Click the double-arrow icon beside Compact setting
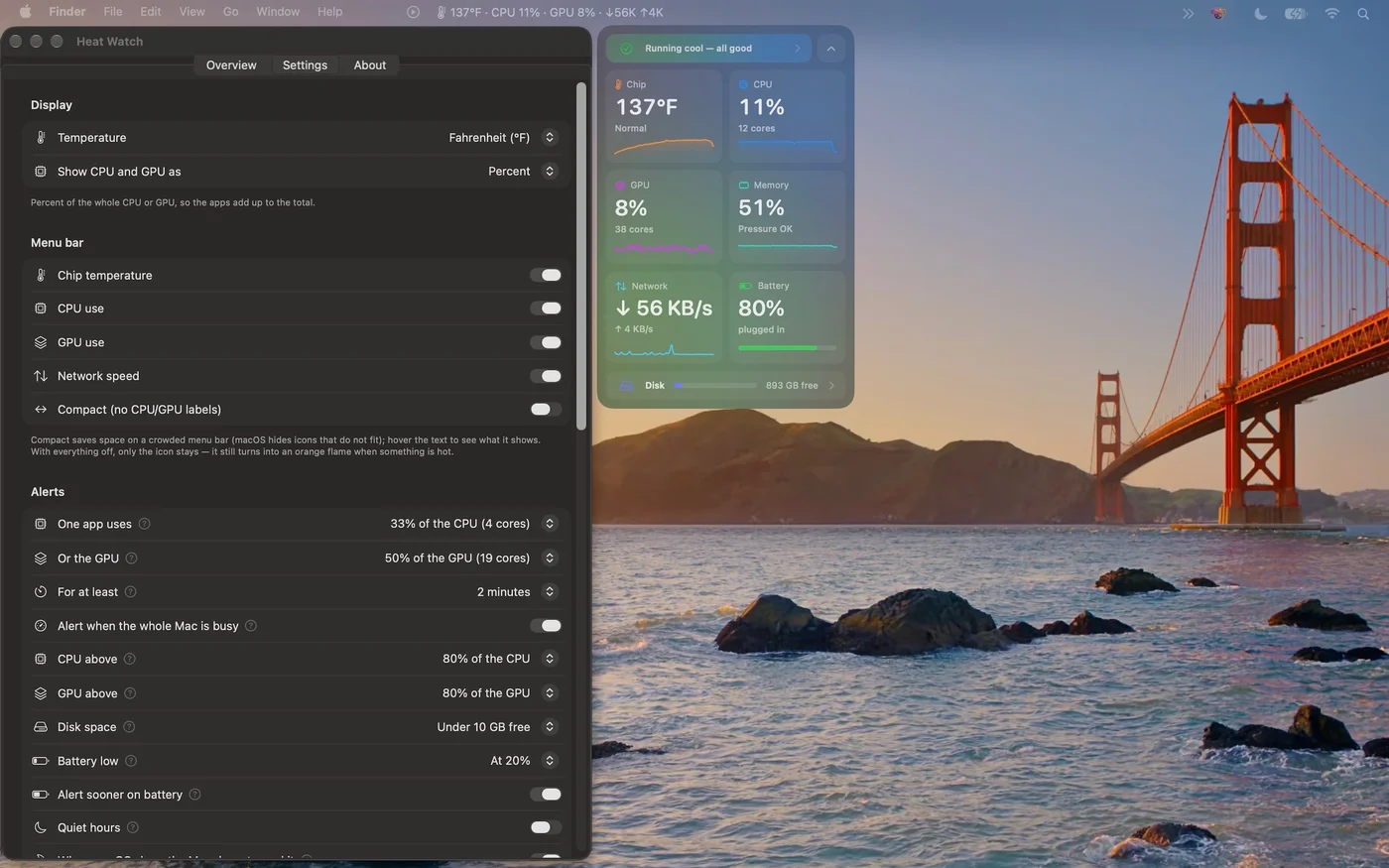This screenshot has height=868, width=1389. point(41,409)
